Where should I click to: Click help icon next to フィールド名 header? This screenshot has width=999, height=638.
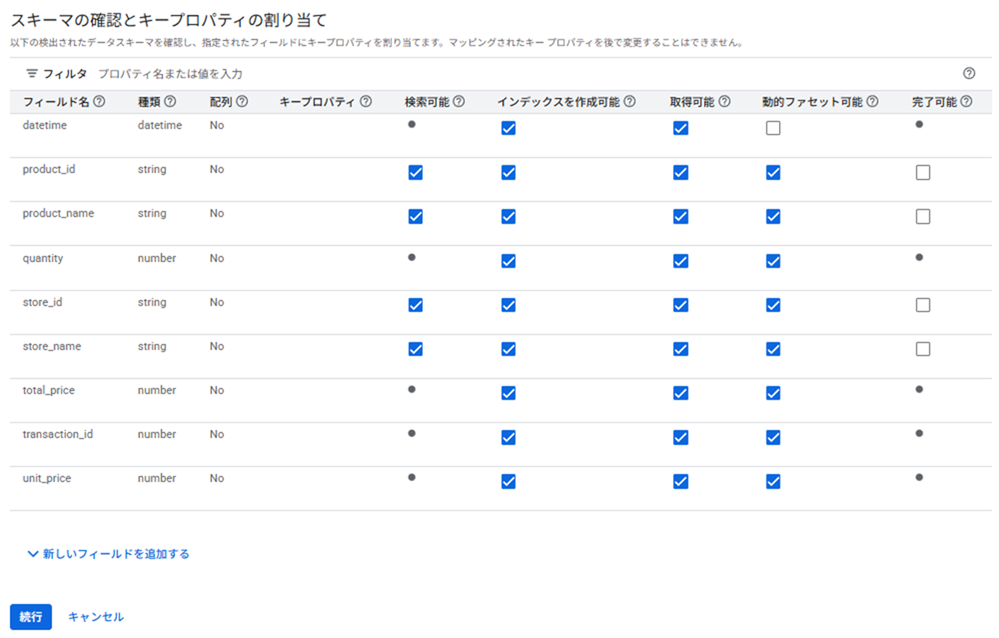(100, 101)
